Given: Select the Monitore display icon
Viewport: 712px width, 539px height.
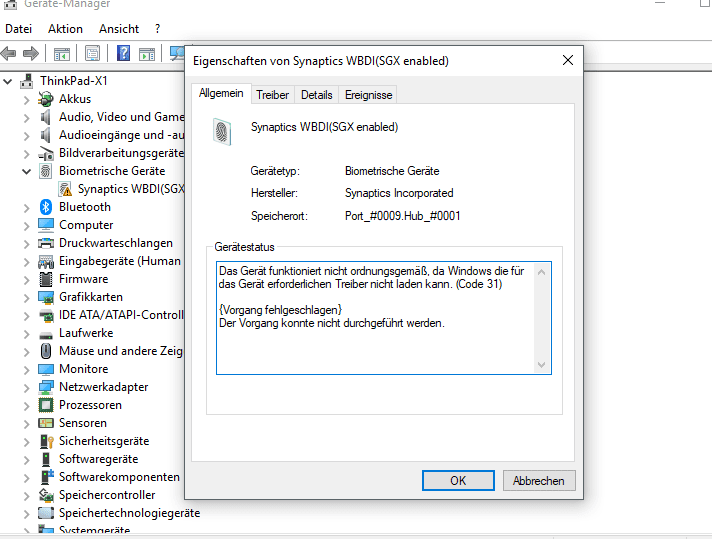Looking at the screenshot, I should click(x=46, y=369).
